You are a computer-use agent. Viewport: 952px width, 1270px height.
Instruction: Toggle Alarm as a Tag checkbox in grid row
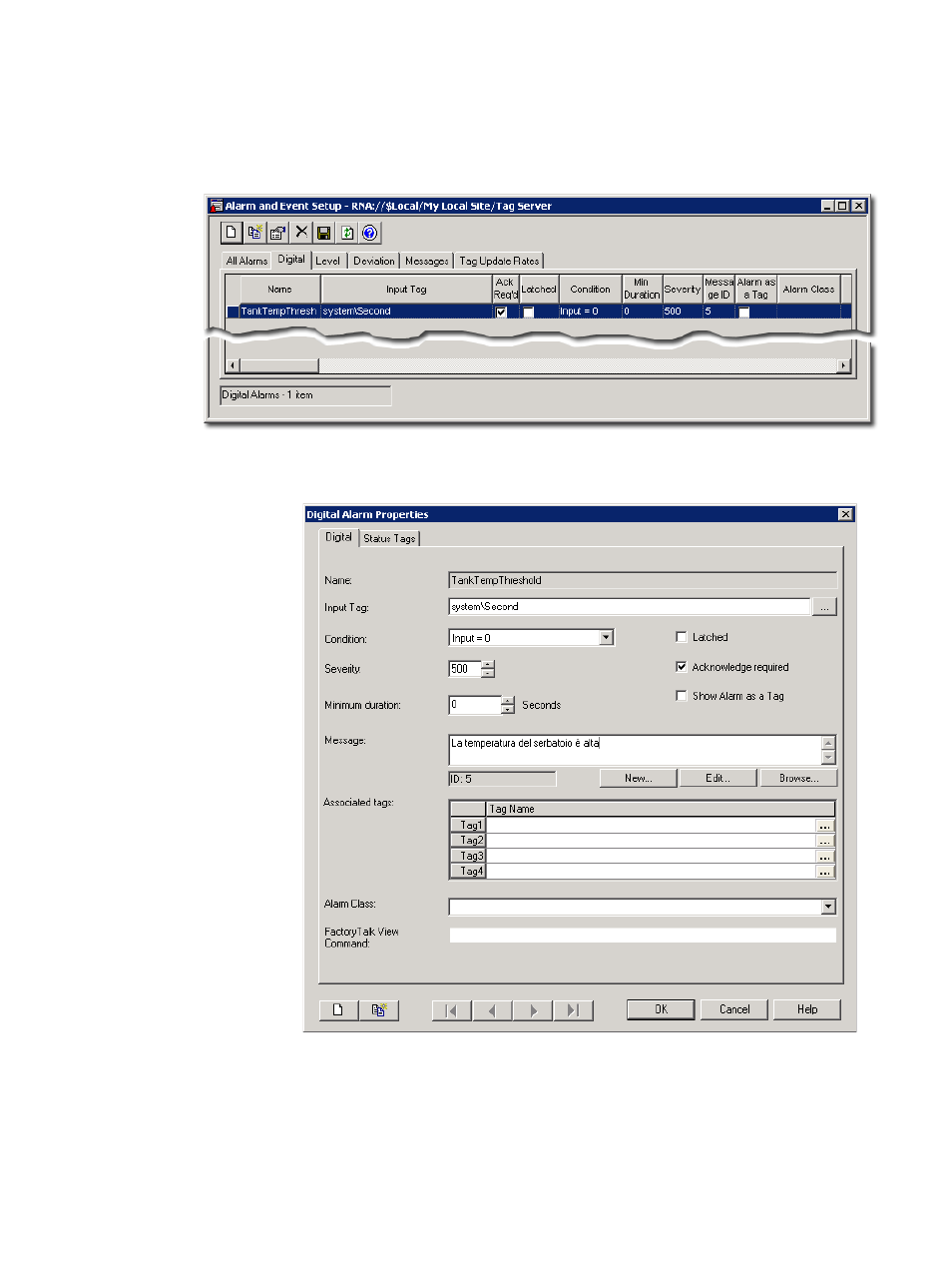tap(743, 313)
